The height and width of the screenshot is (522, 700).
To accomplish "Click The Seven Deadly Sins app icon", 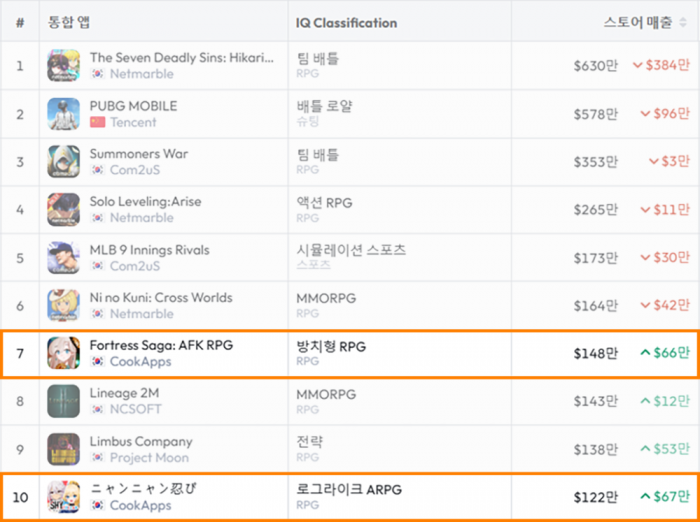I will 63,66.
